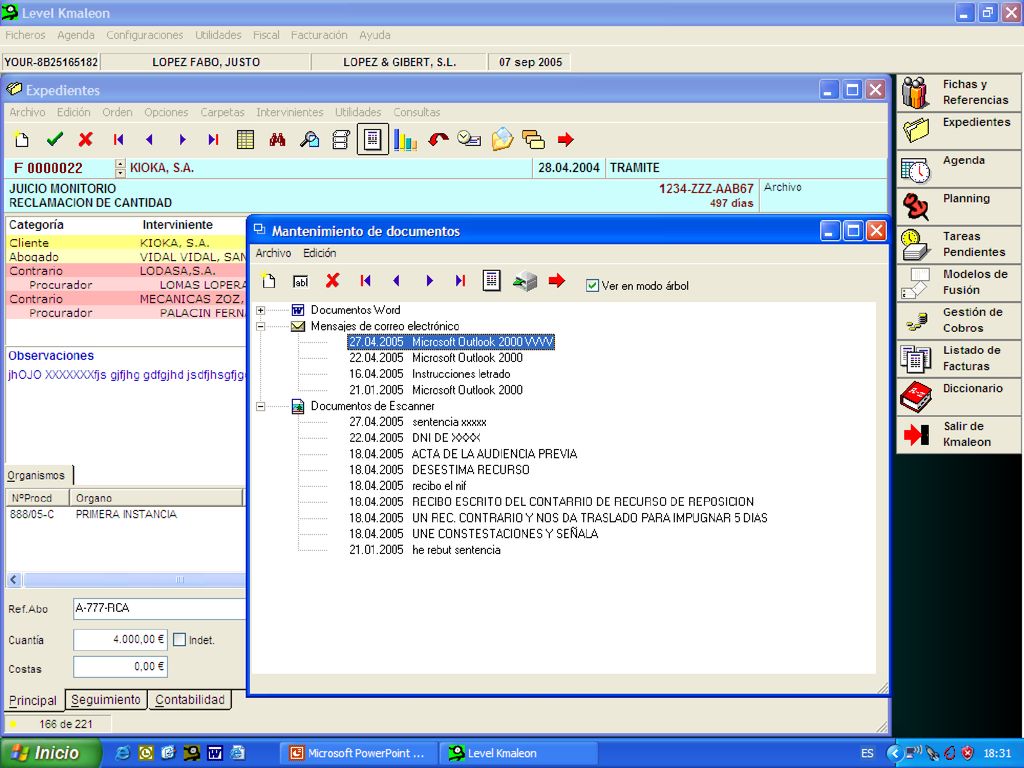Open Modelos de Fusión in the sidebar
Viewport: 1024px width, 768px height.
coord(958,283)
